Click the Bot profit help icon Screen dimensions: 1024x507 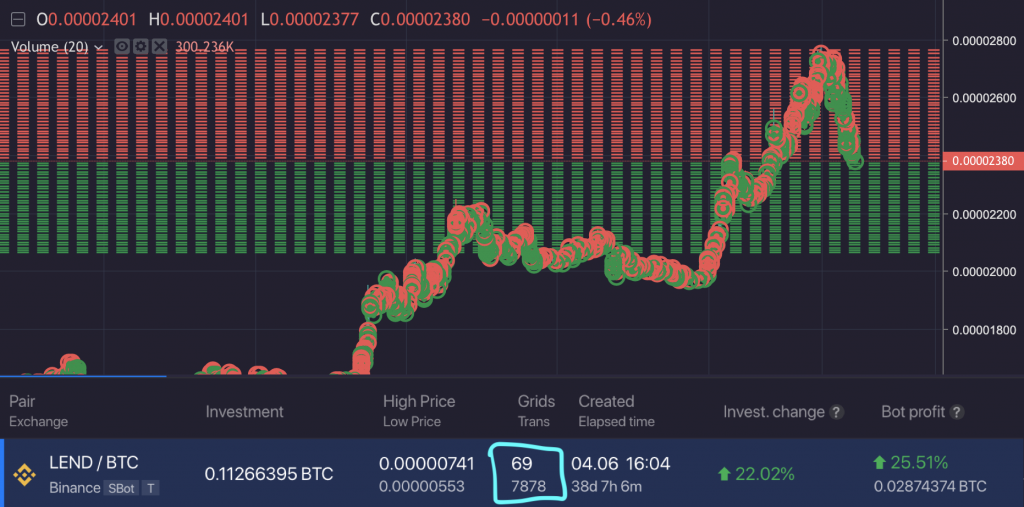(957, 412)
